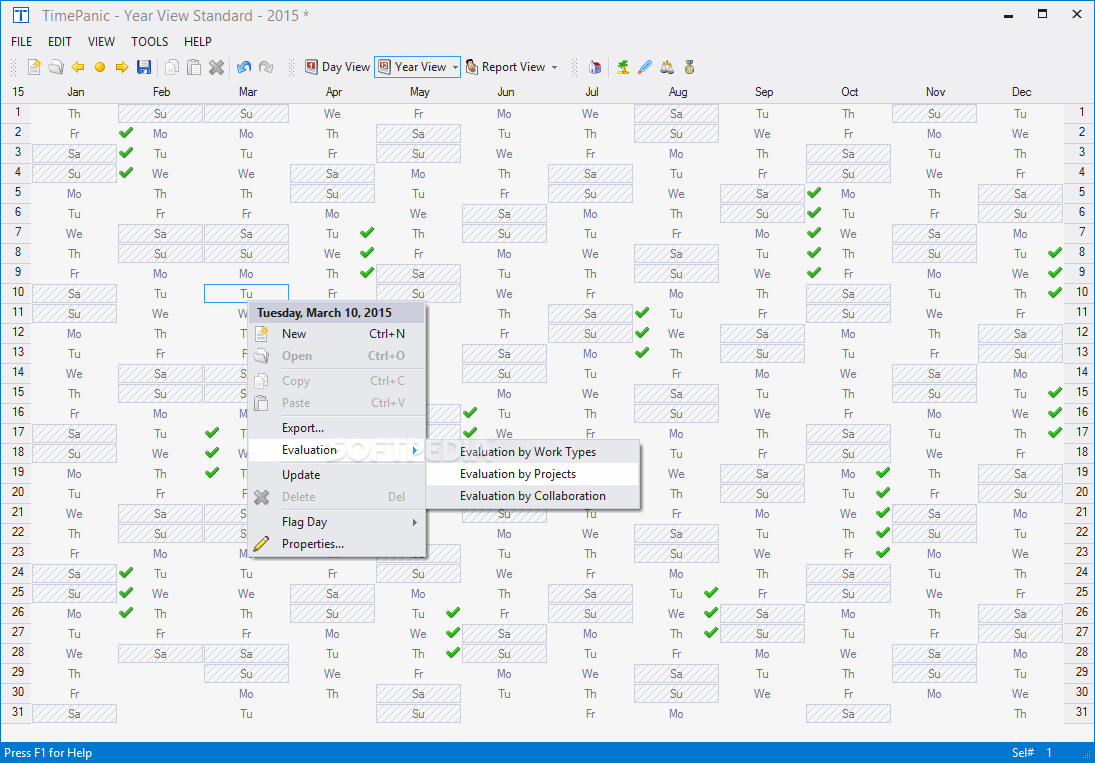Click the TimePanic logo in the title bar
Viewport: 1095px width, 763px height.
[x=21, y=15]
